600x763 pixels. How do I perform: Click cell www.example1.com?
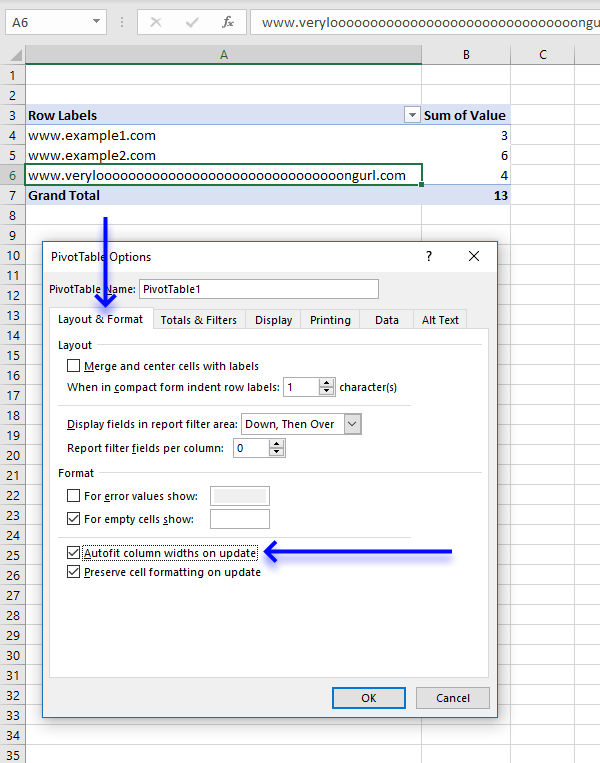(x=223, y=135)
